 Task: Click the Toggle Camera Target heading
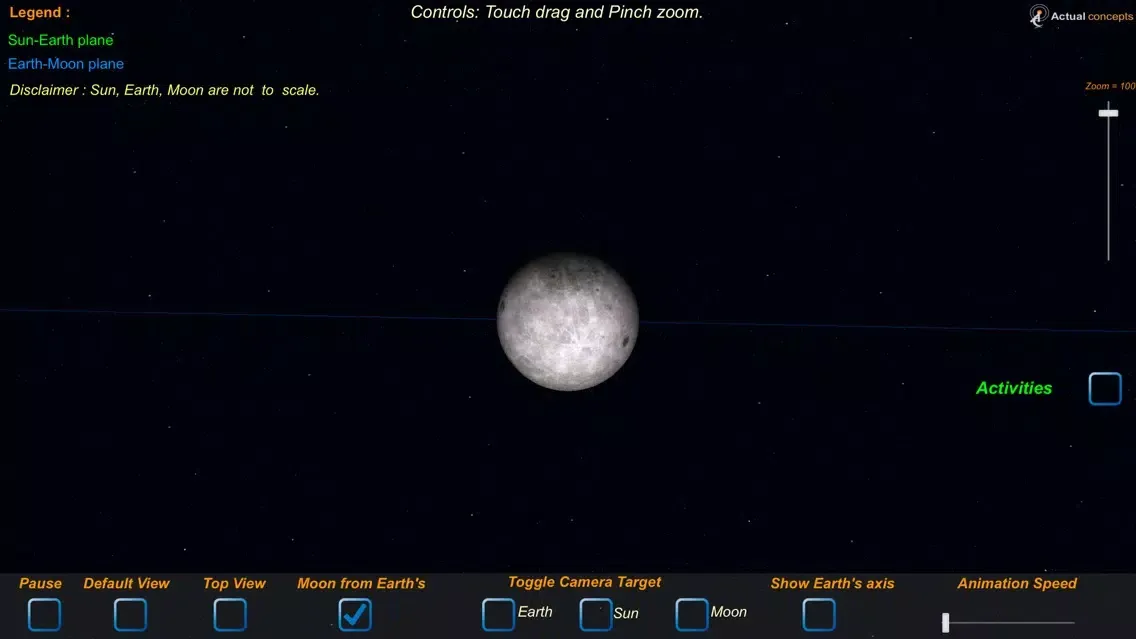[584, 582]
